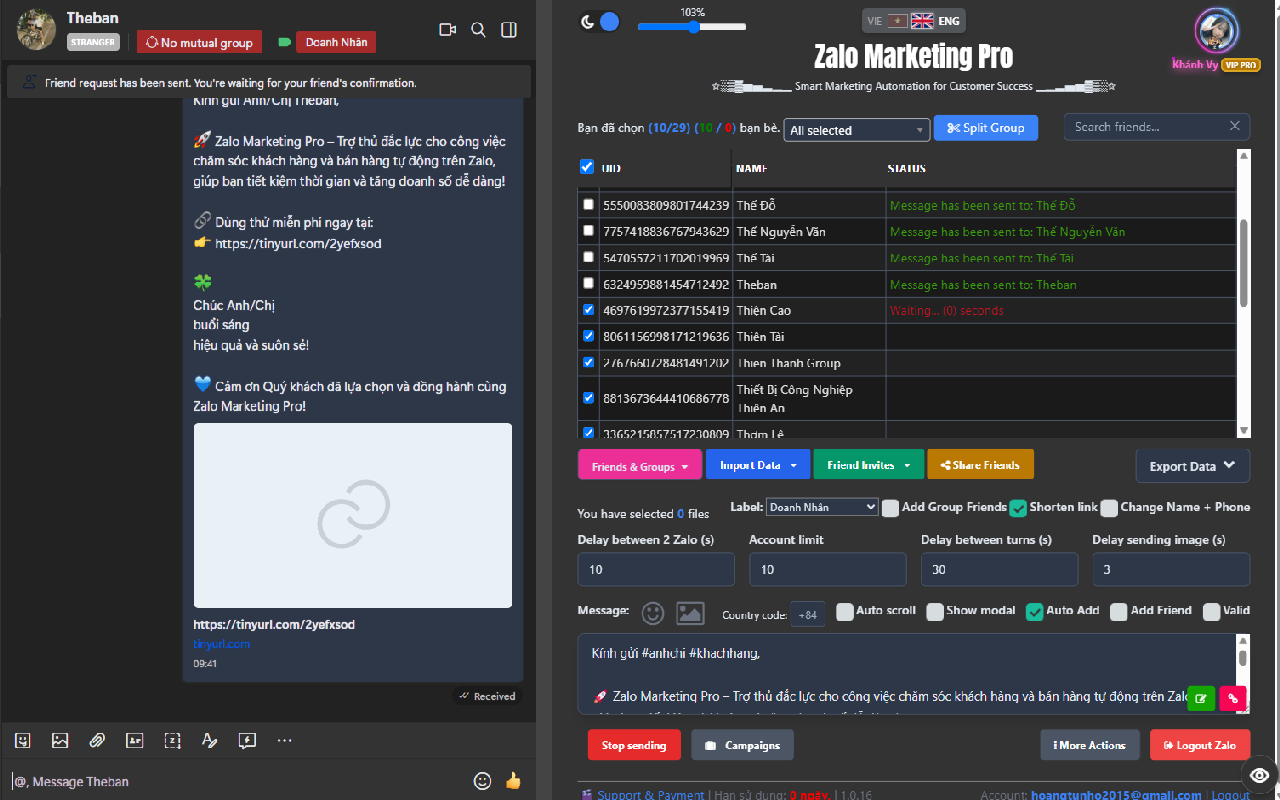The image size is (1280, 800).
Task: Open the Campaigns menu
Action: click(x=742, y=744)
